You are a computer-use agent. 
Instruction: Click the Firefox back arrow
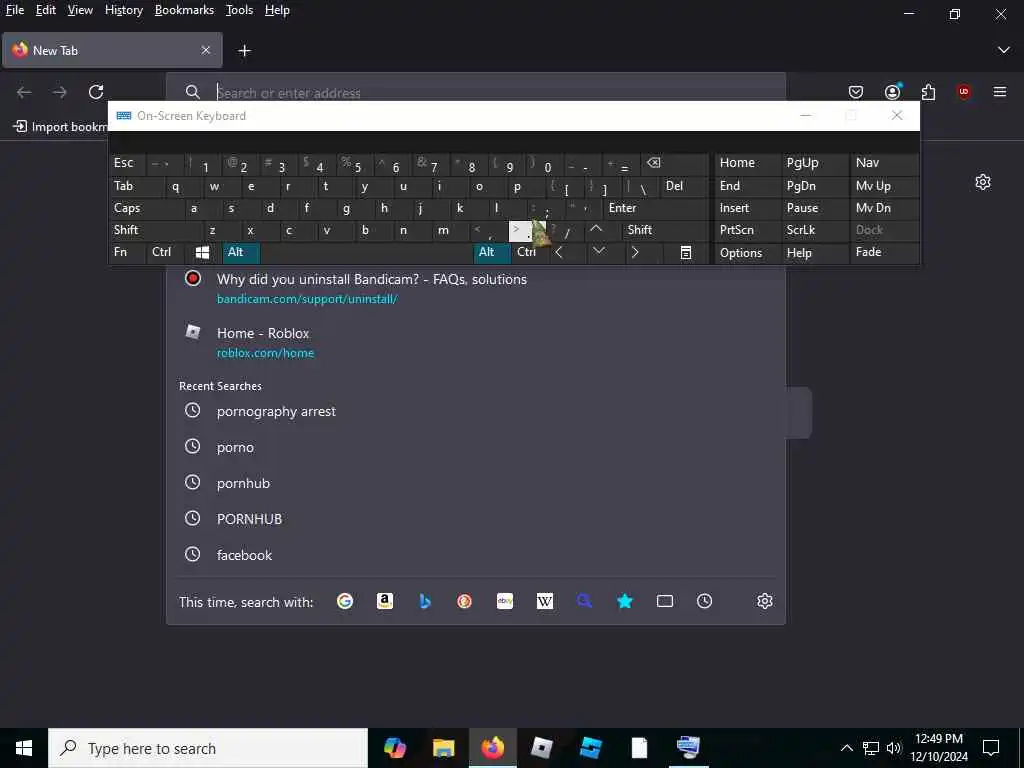[x=24, y=92]
